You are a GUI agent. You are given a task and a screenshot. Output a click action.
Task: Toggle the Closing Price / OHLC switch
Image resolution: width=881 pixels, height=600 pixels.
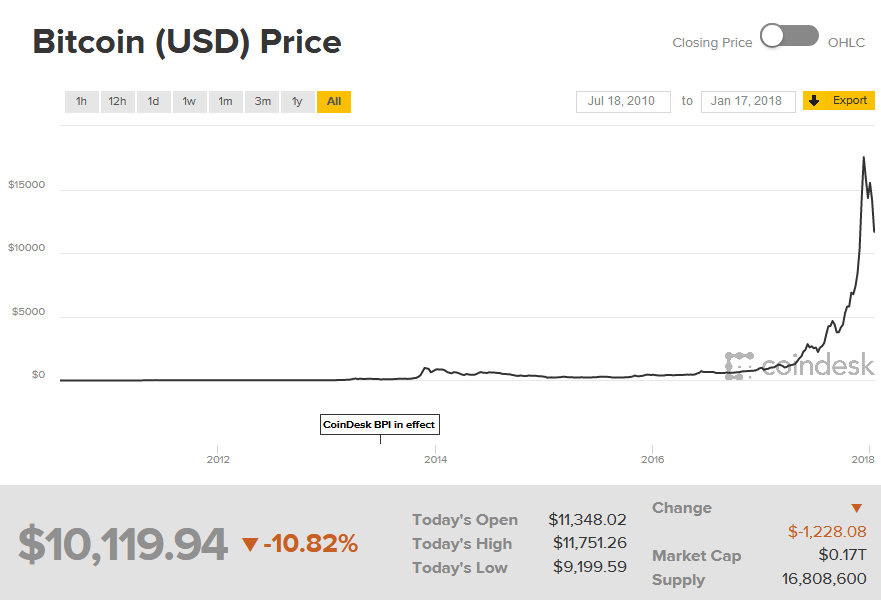[789, 37]
